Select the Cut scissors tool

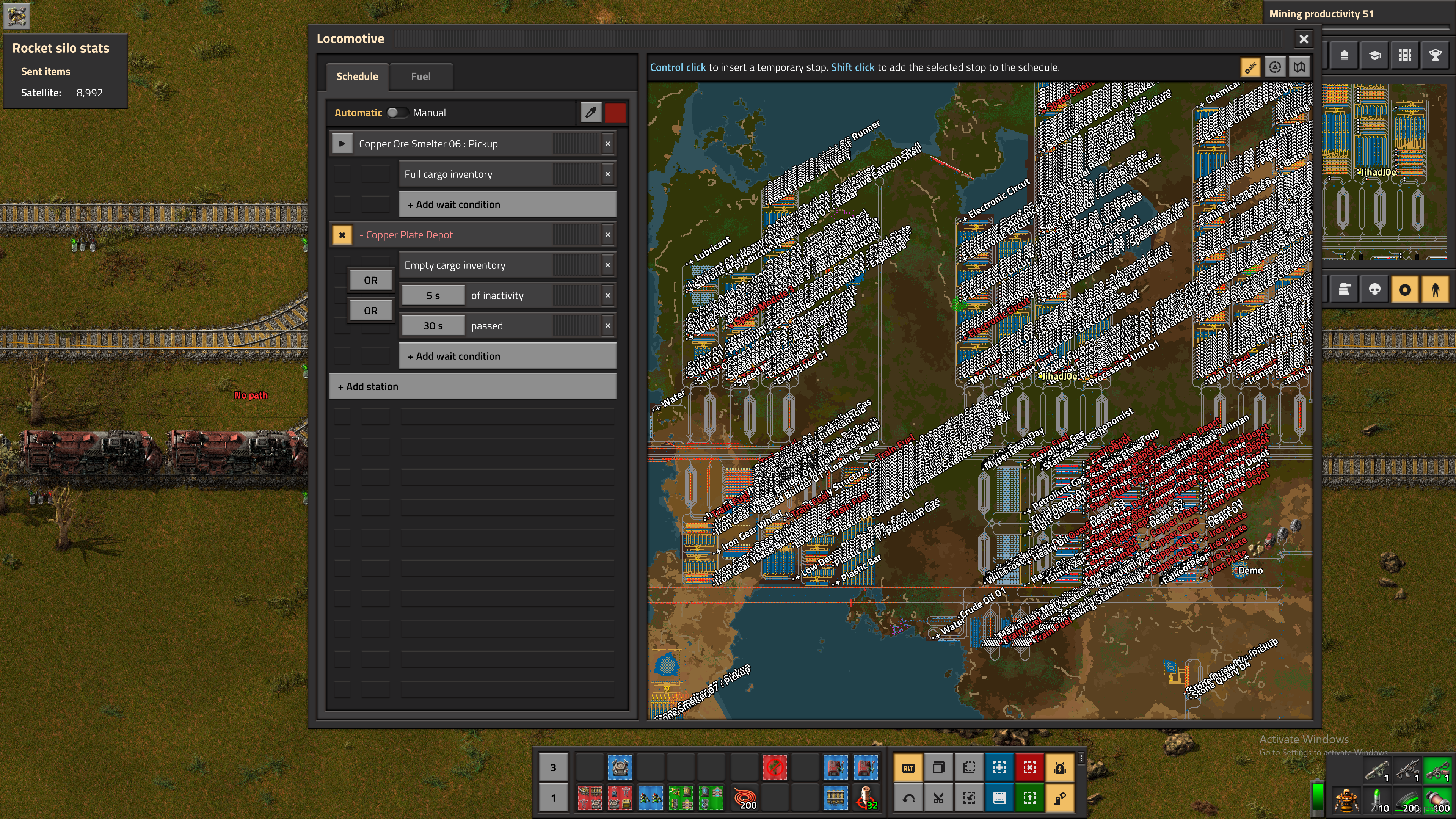coord(938,798)
